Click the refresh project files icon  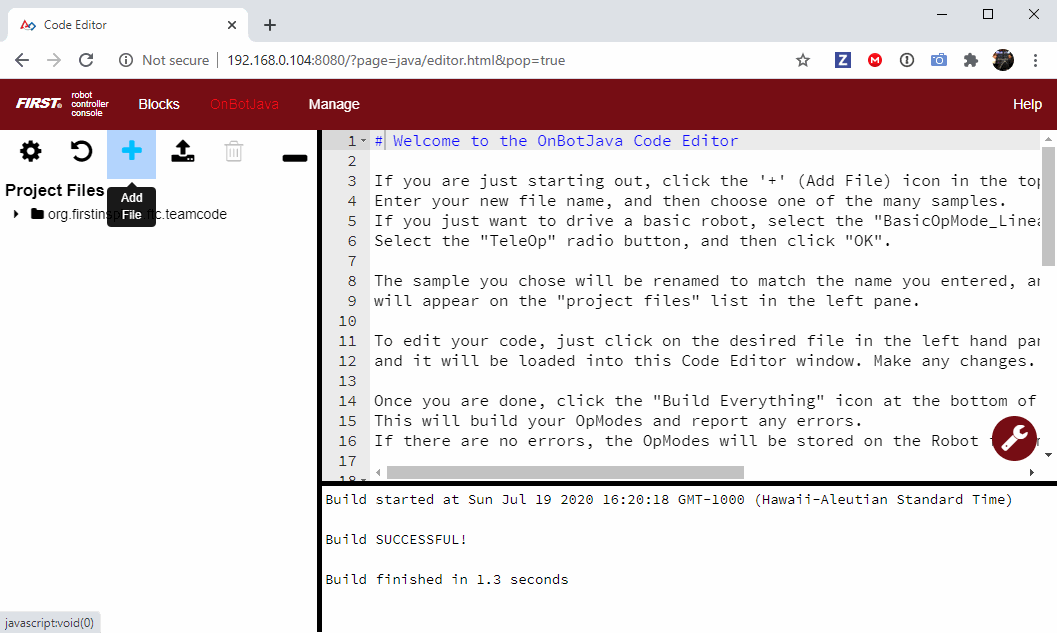pos(81,152)
